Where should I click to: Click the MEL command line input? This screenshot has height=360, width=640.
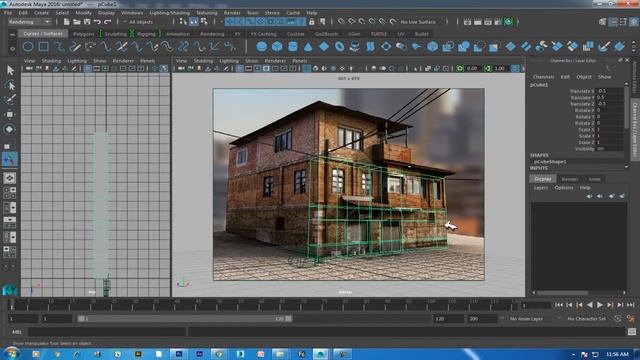click(x=106, y=332)
